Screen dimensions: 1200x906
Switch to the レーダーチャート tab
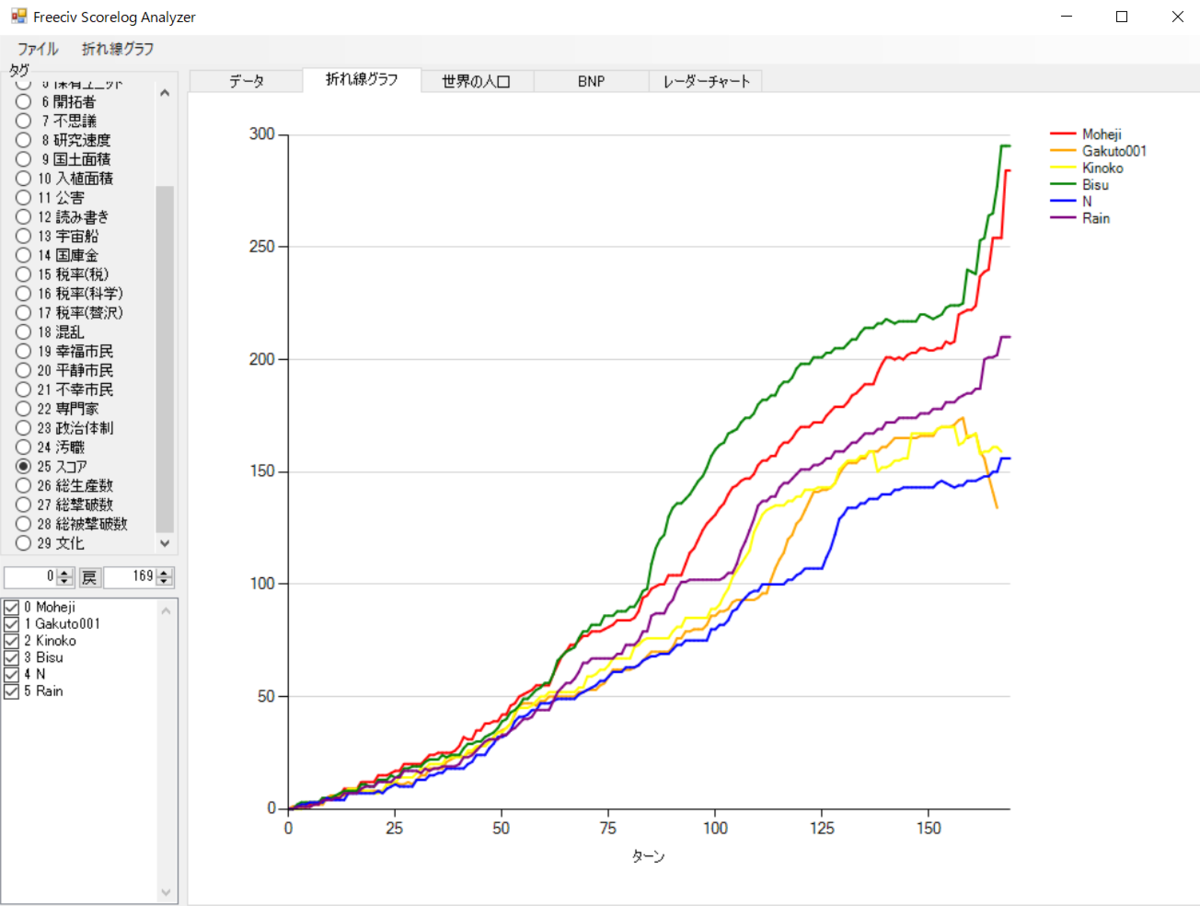coord(706,82)
